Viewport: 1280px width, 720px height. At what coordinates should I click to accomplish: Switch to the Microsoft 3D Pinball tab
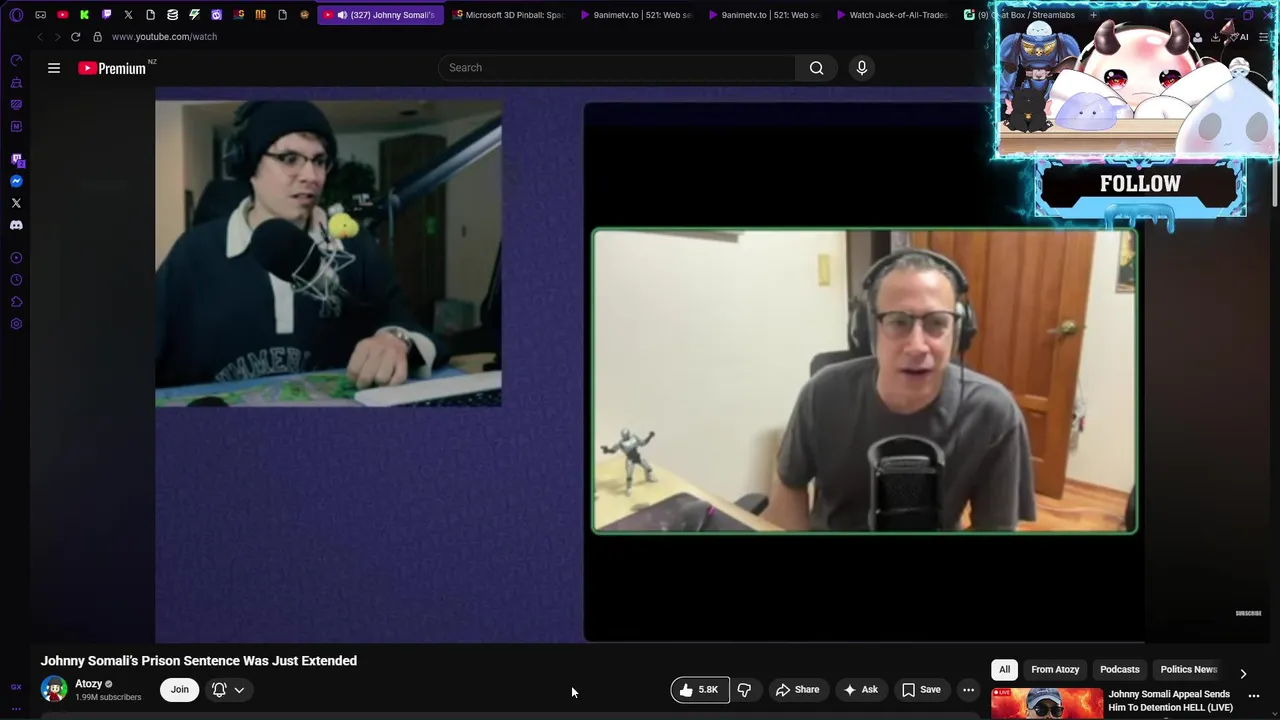click(508, 15)
